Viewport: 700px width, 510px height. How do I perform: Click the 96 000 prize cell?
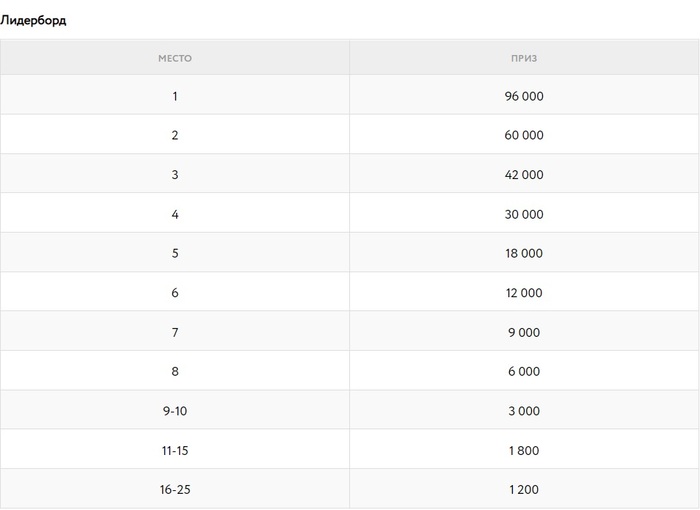tap(524, 96)
